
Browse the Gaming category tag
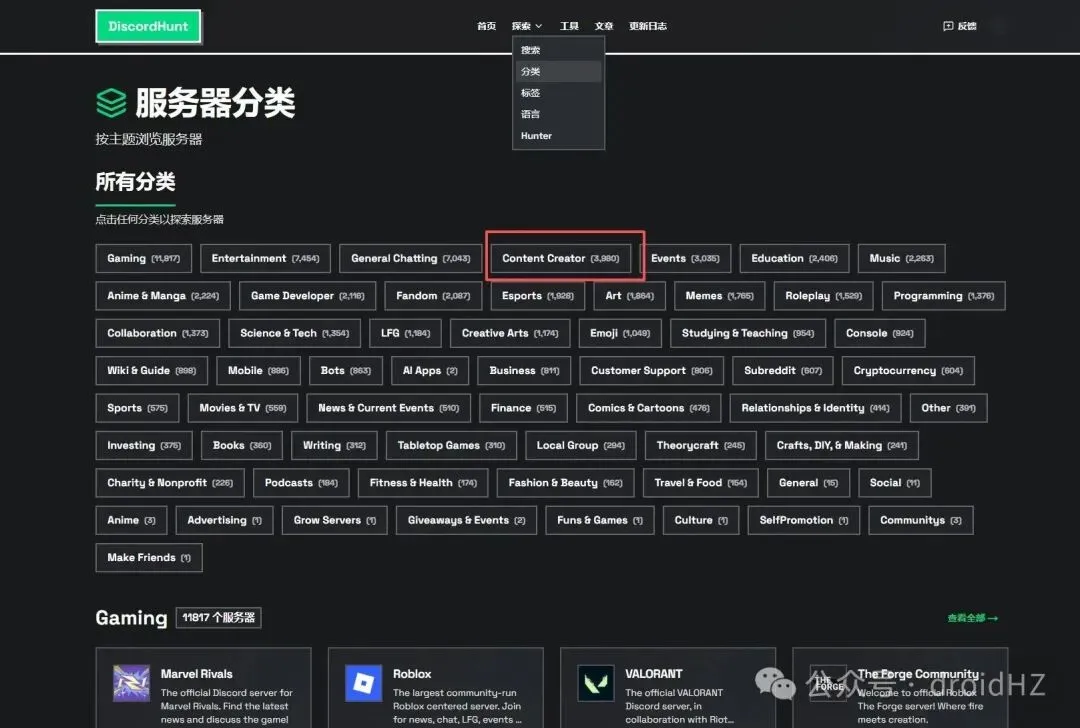[143, 258]
